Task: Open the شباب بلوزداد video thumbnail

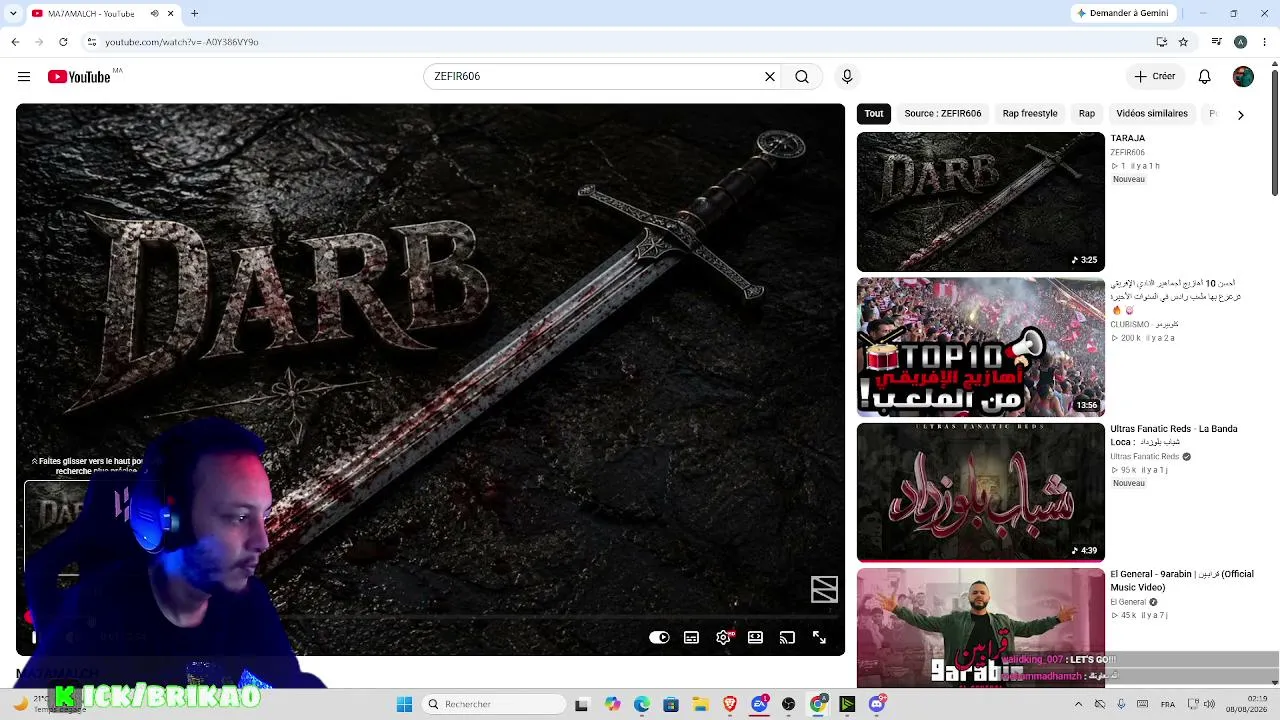Action: [981, 493]
